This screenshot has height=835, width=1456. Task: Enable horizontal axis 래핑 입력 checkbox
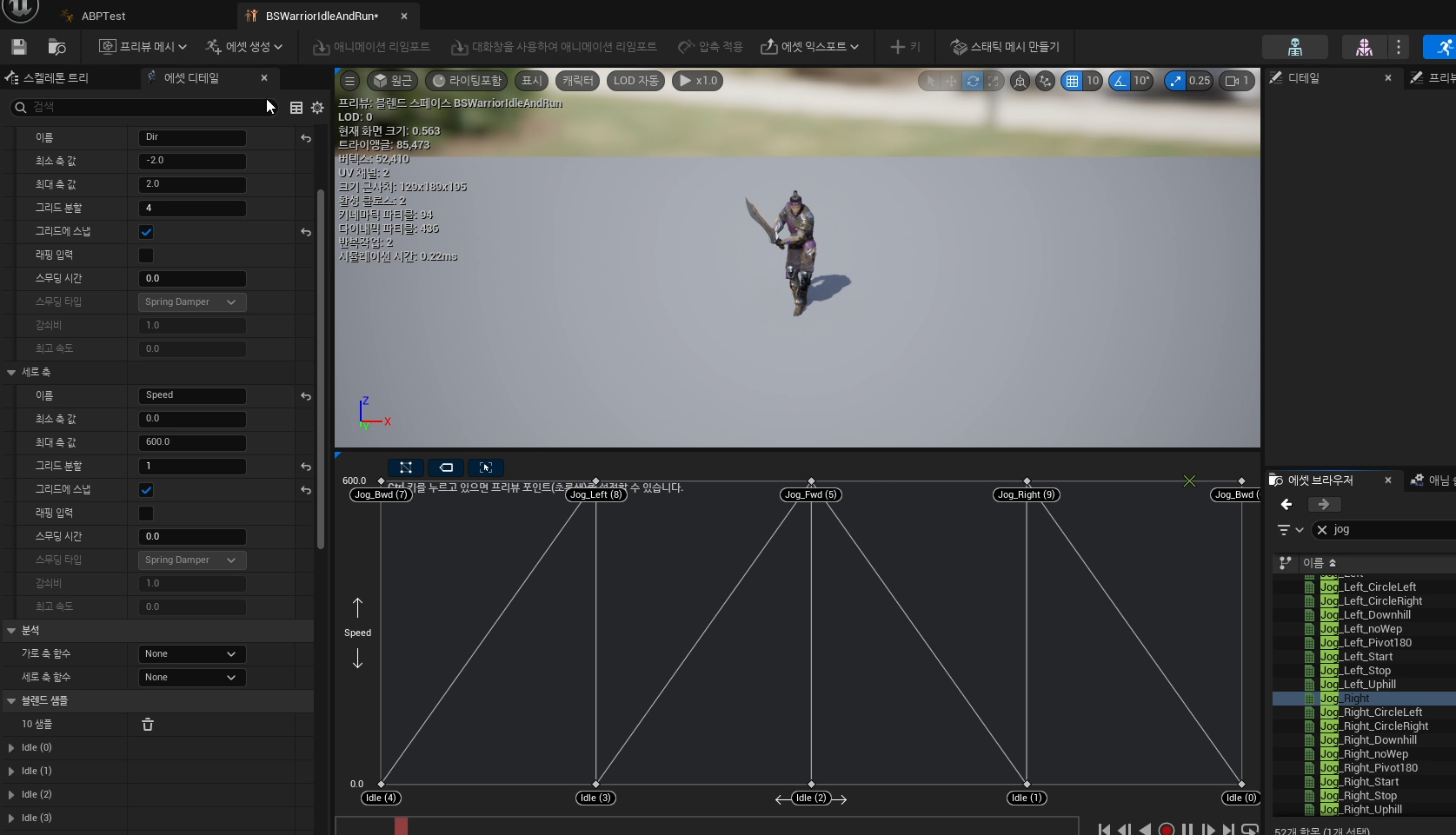coord(146,255)
